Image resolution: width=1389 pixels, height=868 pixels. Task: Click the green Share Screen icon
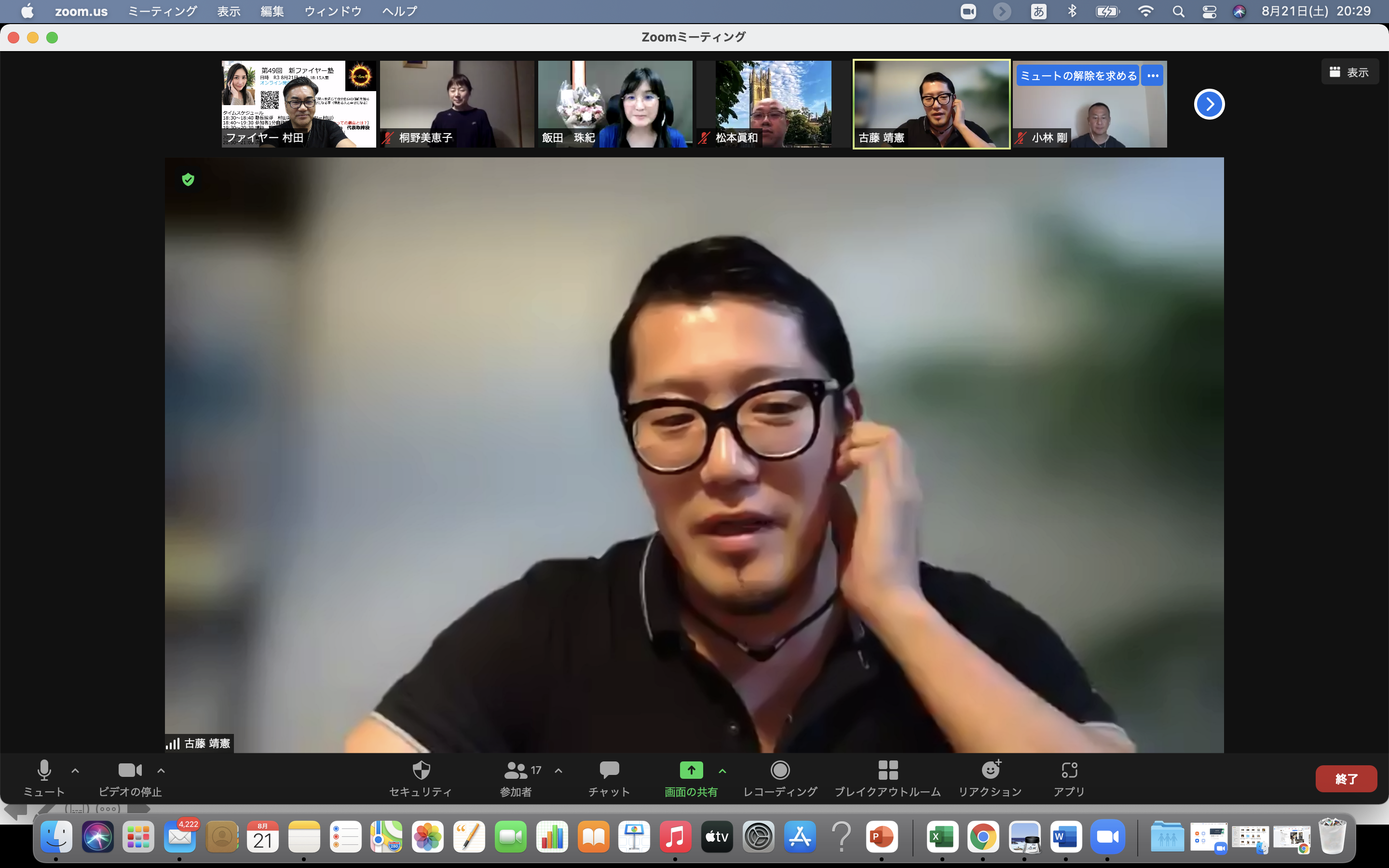[691, 771]
